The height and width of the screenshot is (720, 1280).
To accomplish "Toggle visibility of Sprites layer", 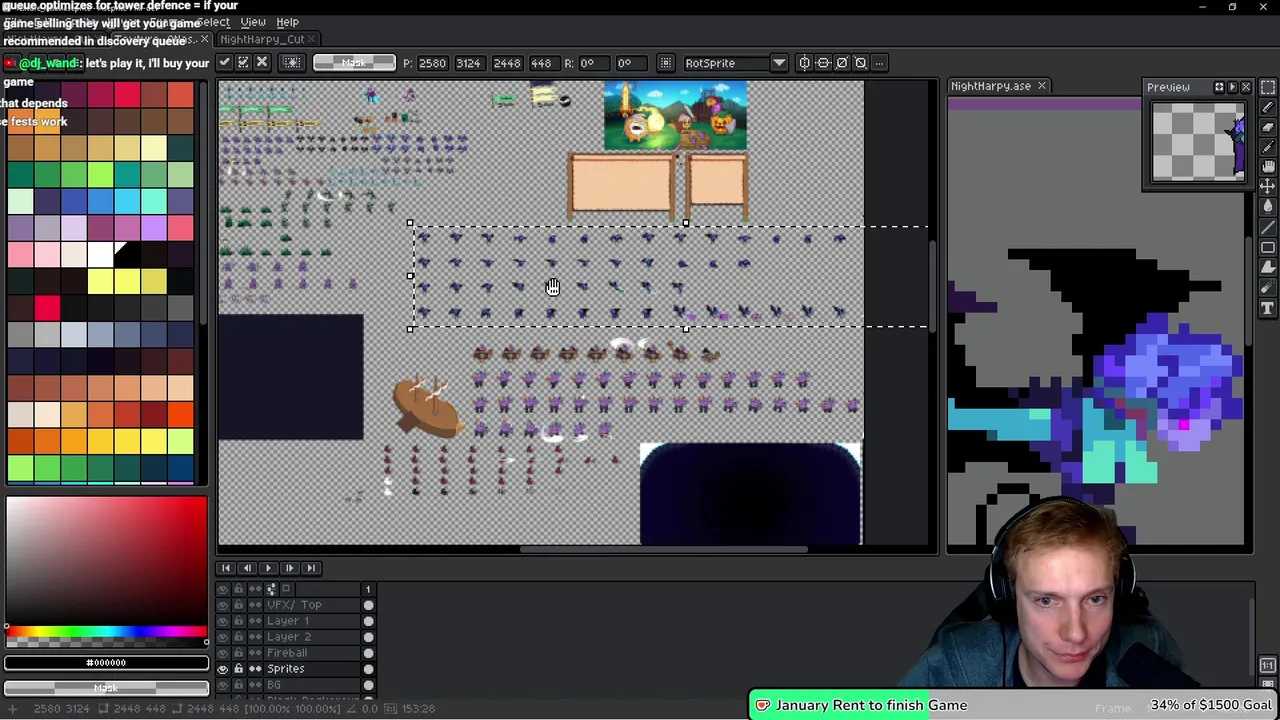I will click(x=222, y=669).
